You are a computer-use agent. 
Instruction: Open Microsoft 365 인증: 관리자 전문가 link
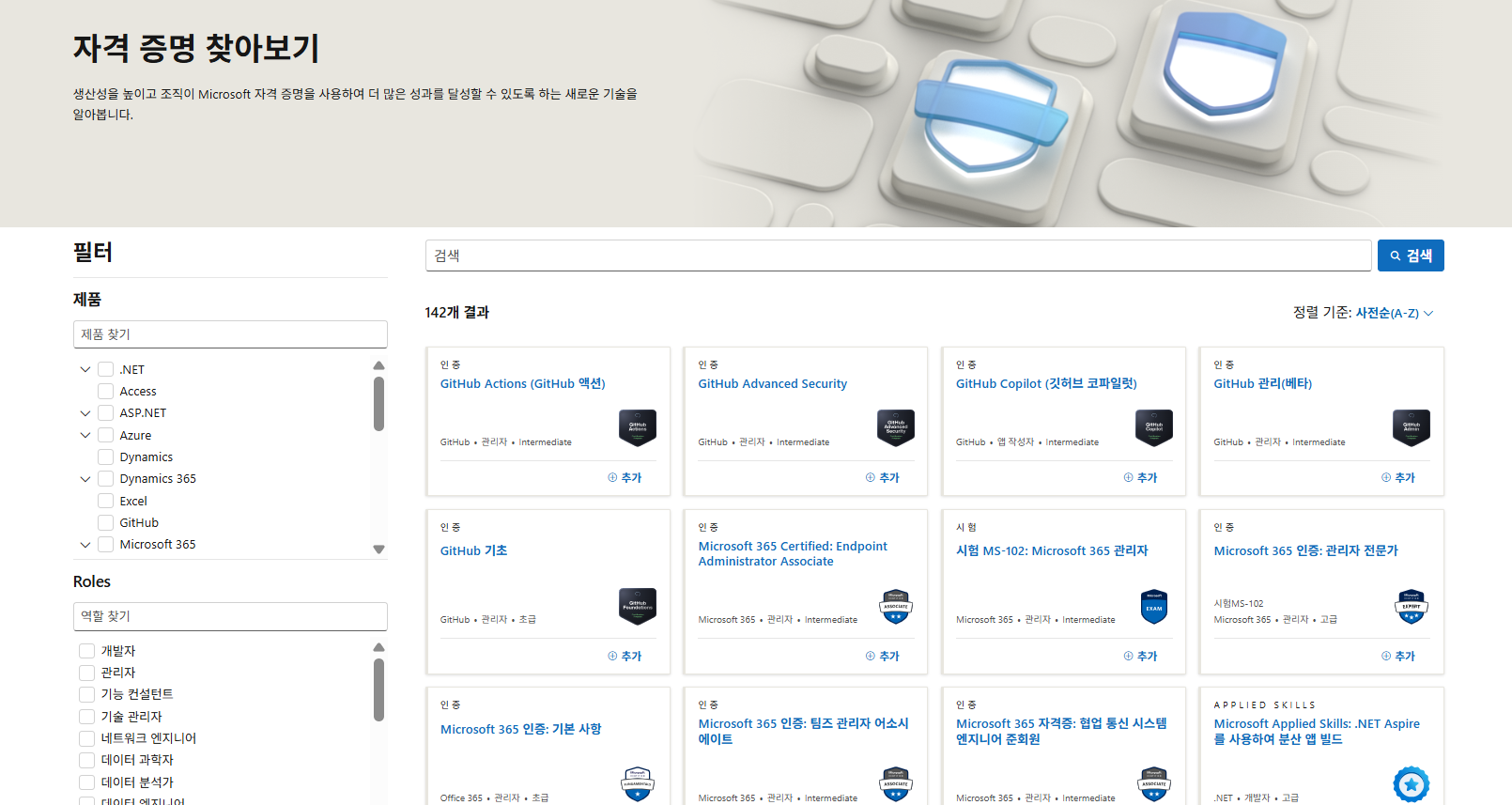point(1306,550)
